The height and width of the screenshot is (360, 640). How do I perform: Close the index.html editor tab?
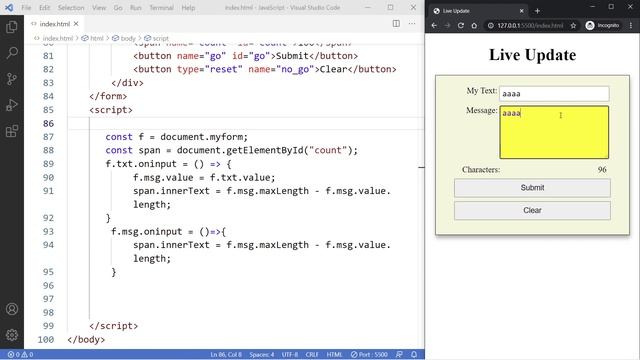click(x=76, y=24)
